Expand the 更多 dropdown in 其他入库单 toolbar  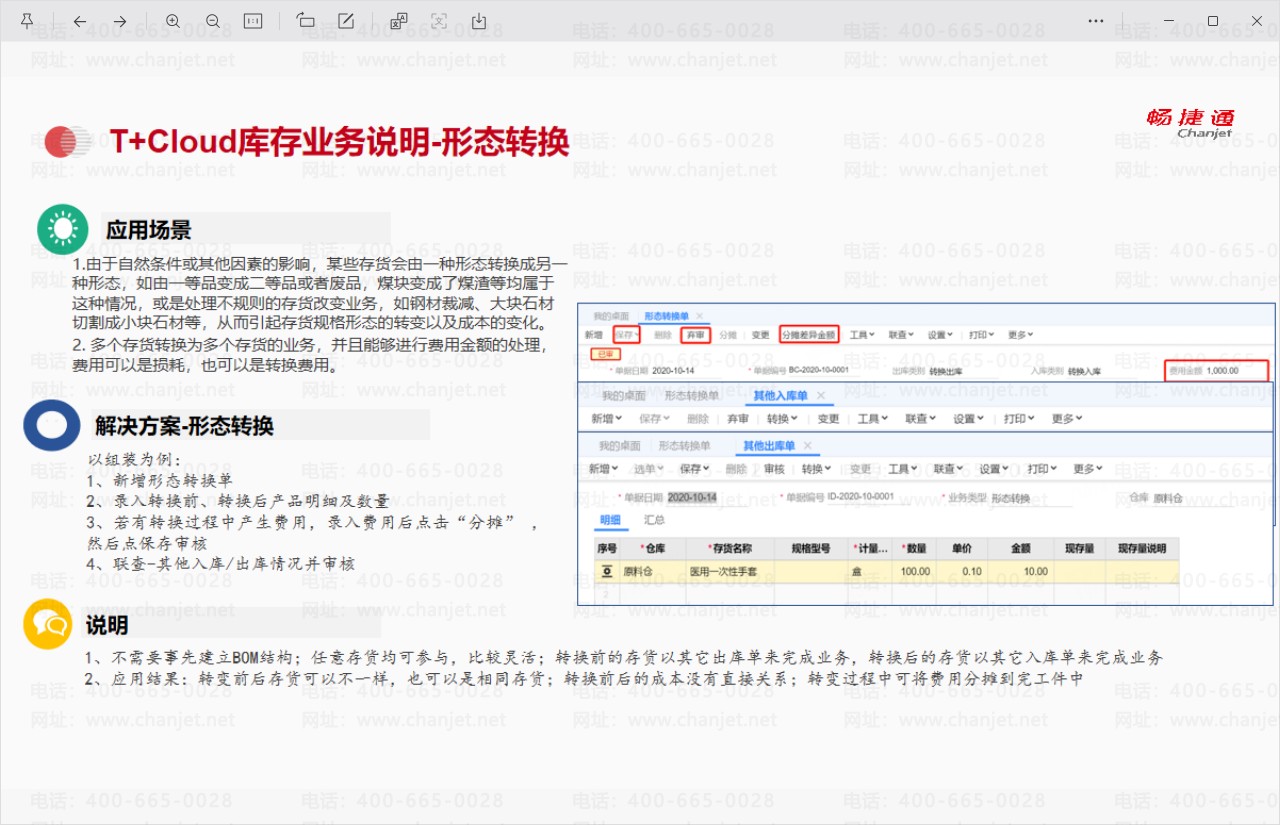(1068, 419)
